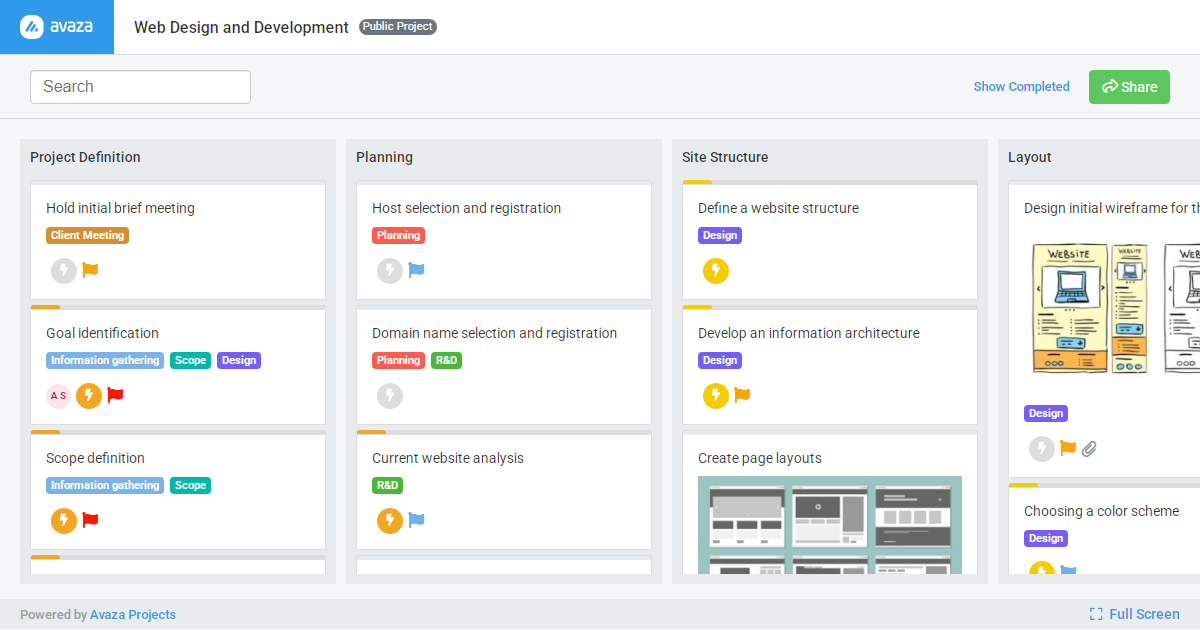Screen dimensions: 1200x630
Task: Click the Planning tag on Domain name selection card
Action: click(398, 361)
